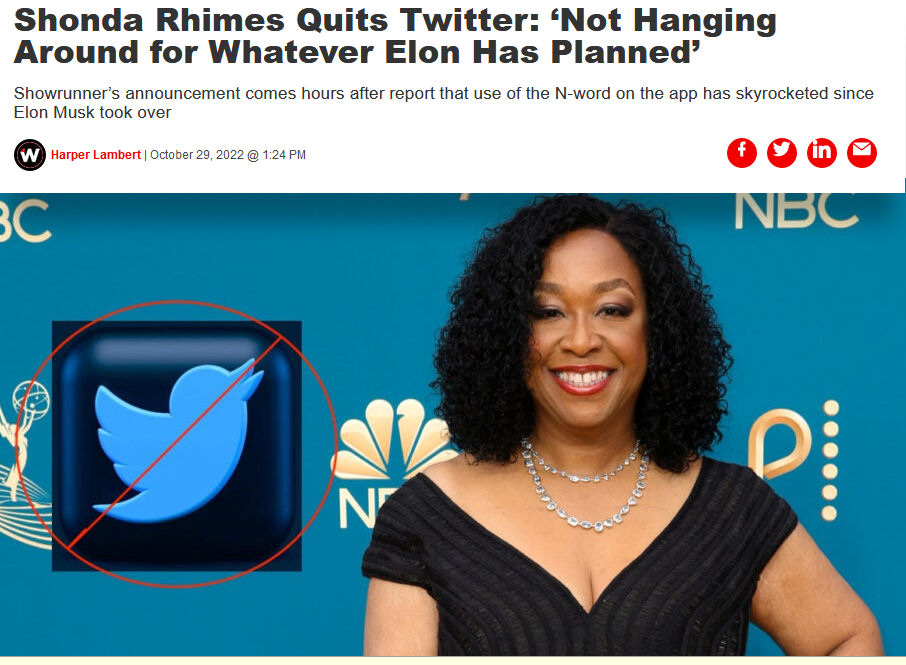Click the showrunner's announcement subheadline text
The height and width of the screenshot is (665, 906).
[443, 102]
